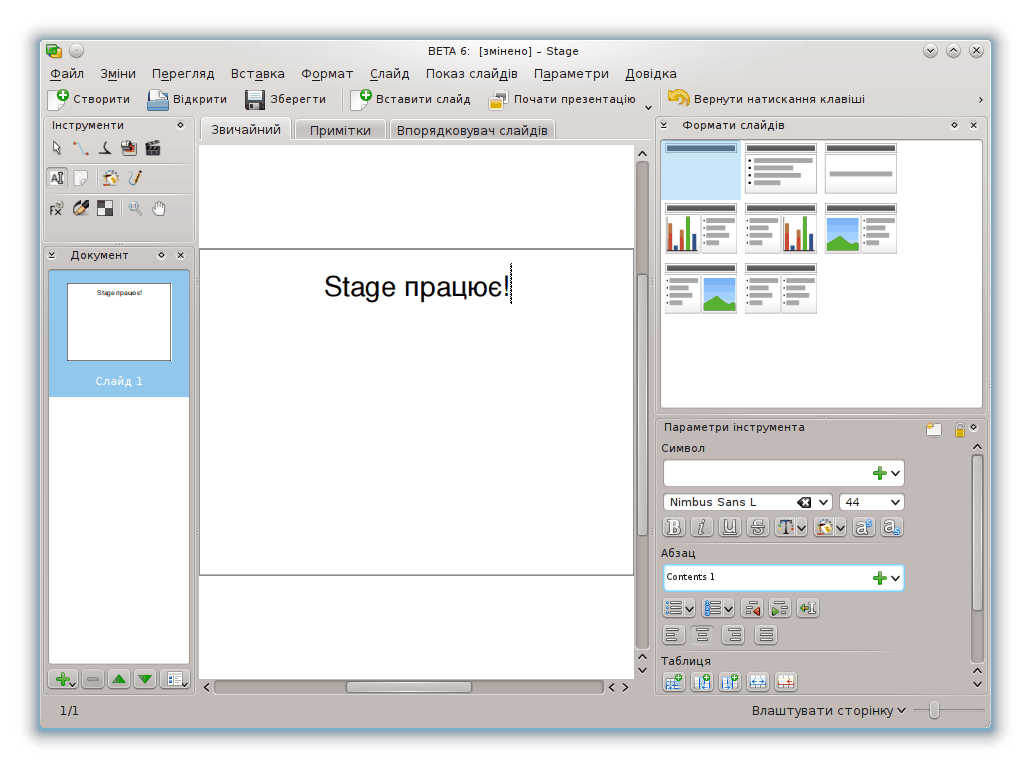Click the insert table icon
Screen dimensions: 1031x768
tap(674, 682)
